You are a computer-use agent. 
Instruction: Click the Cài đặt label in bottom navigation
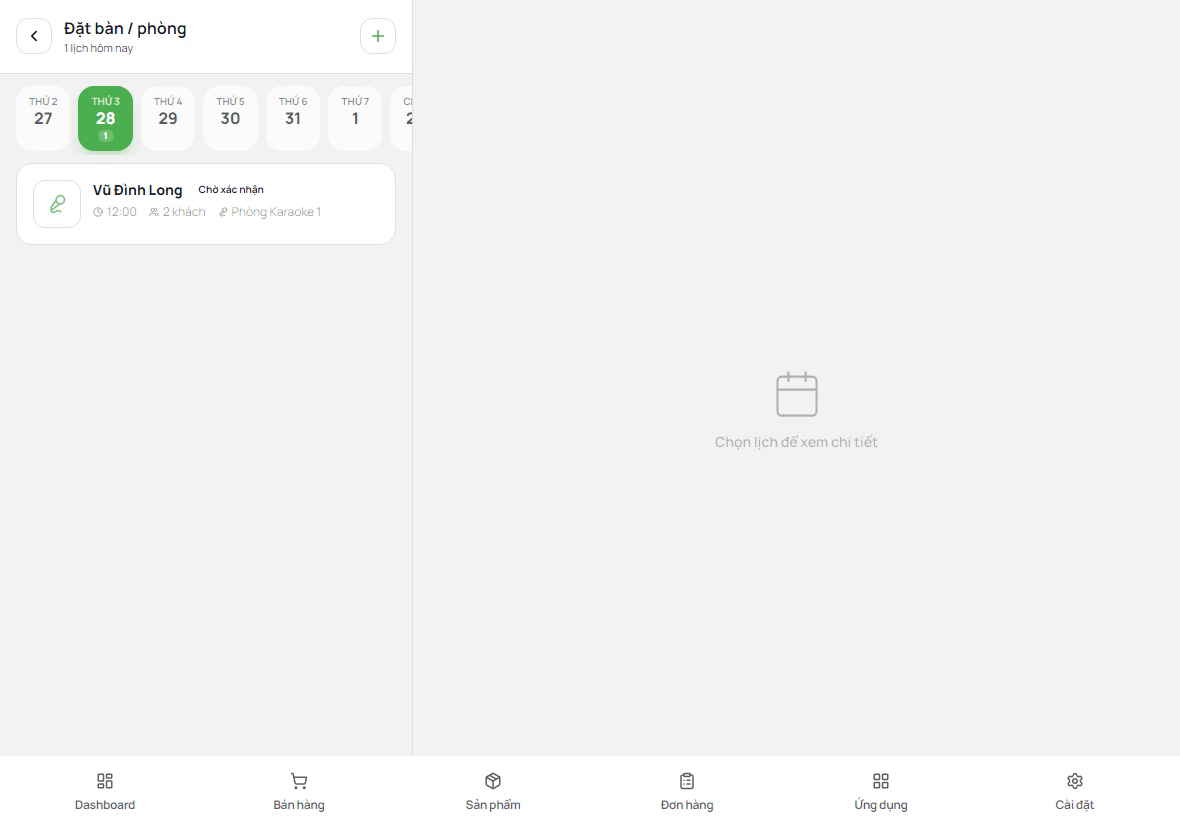pos(1075,805)
